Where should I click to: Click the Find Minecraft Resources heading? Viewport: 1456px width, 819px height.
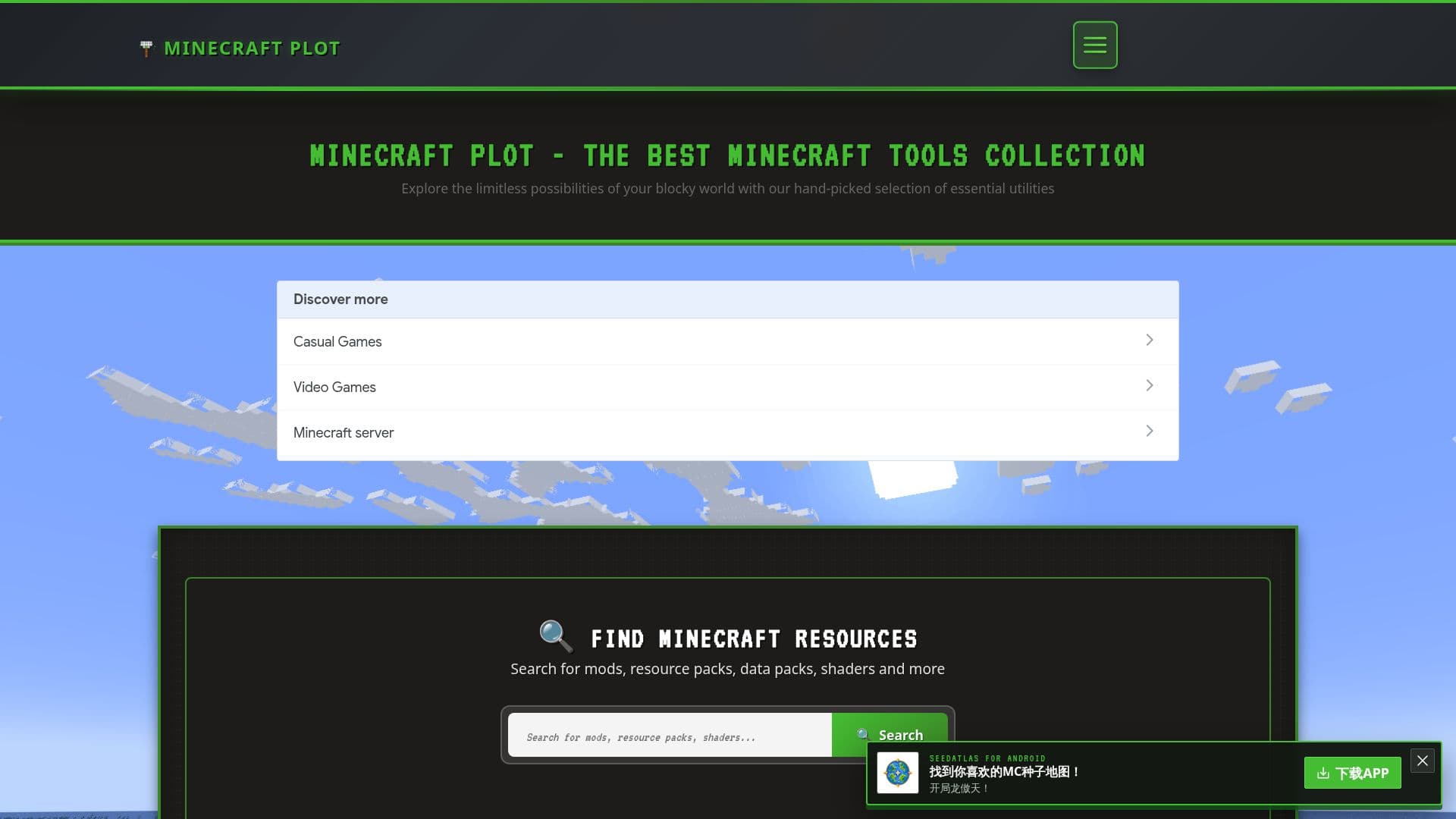[x=754, y=639]
